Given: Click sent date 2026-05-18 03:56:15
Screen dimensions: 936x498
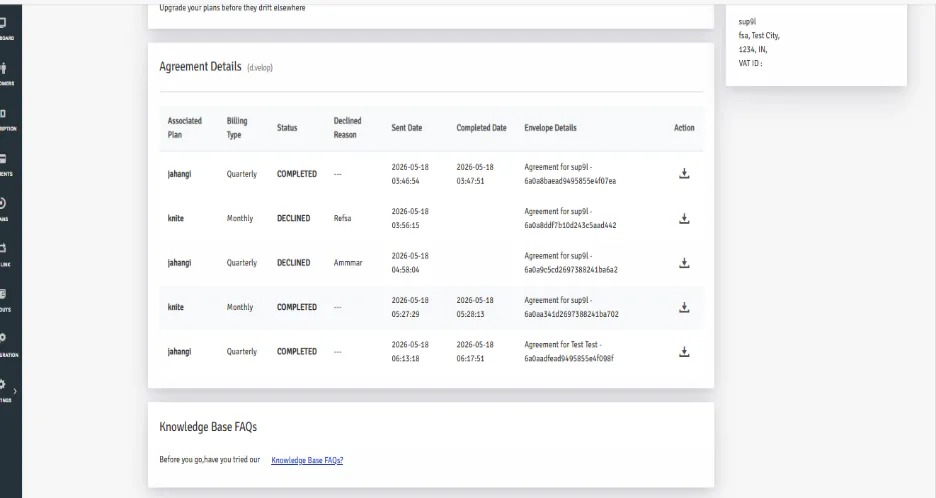Looking at the screenshot, I should click(x=410, y=219).
